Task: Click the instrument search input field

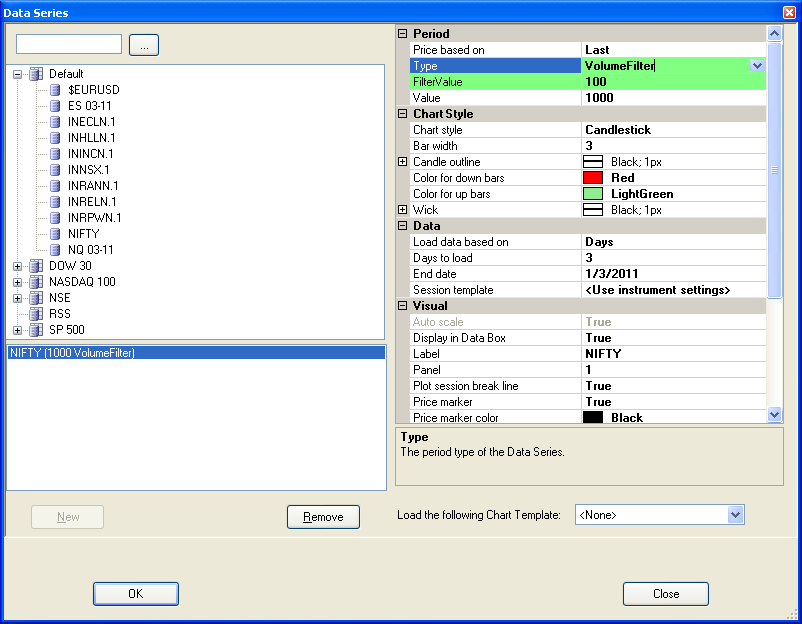Action: [69, 44]
